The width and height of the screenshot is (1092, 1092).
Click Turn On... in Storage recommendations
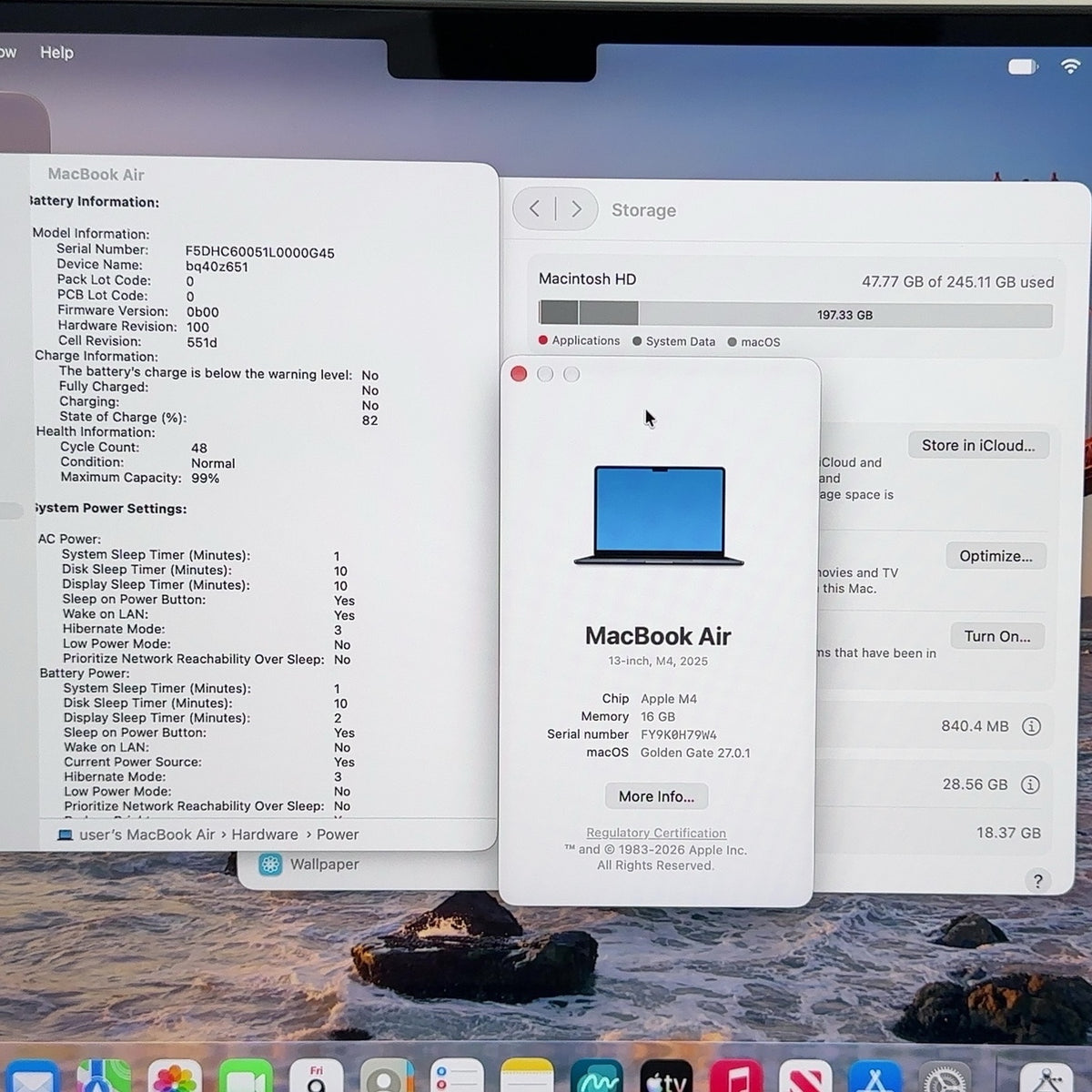click(997, 636)
